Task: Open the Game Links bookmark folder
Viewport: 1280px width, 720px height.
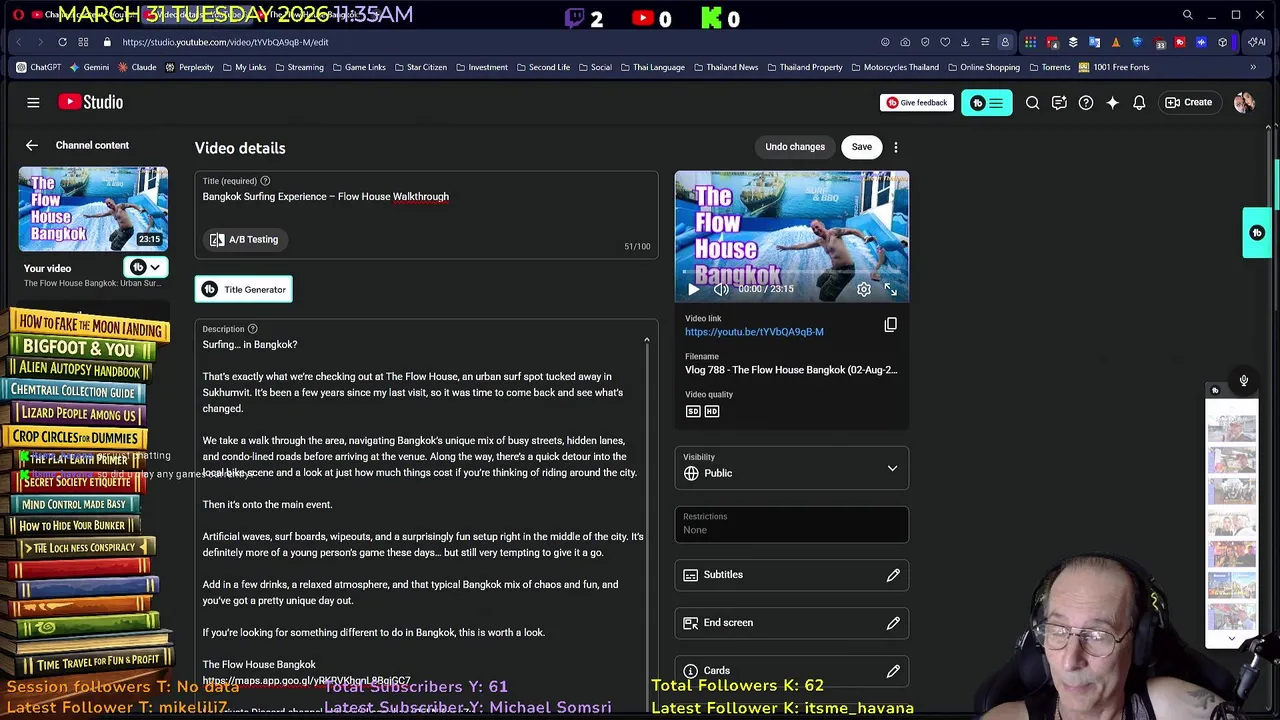Action: (358, 67)
